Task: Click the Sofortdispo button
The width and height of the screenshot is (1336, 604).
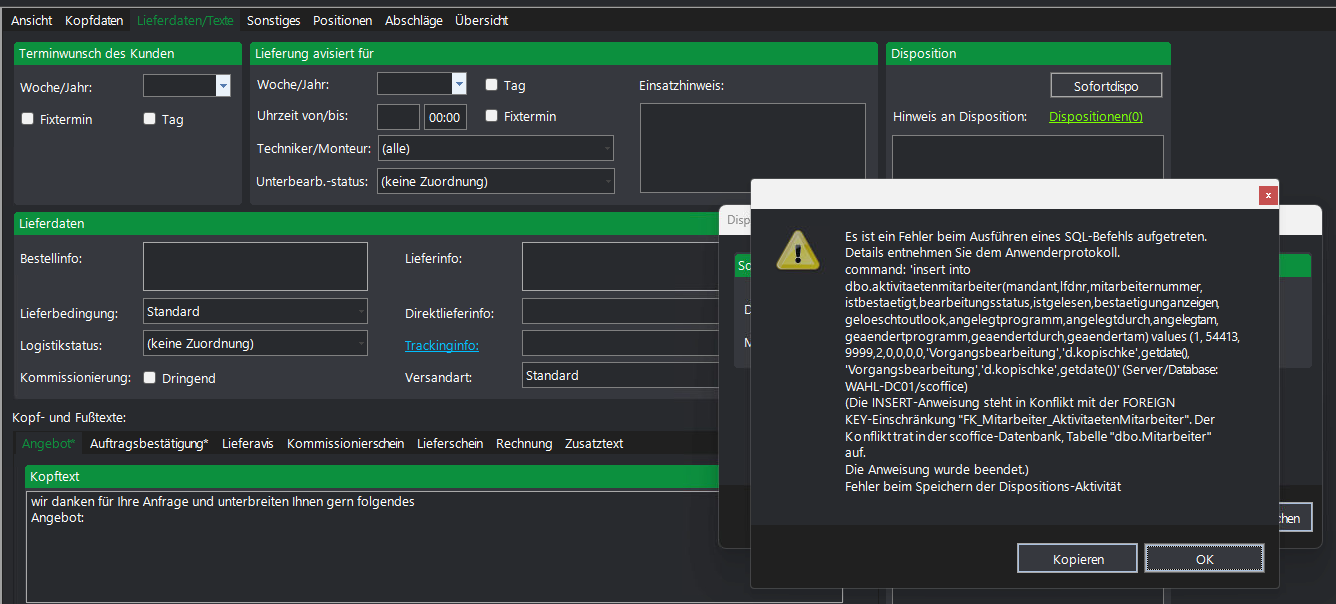Action: [x=1108, y=86]
